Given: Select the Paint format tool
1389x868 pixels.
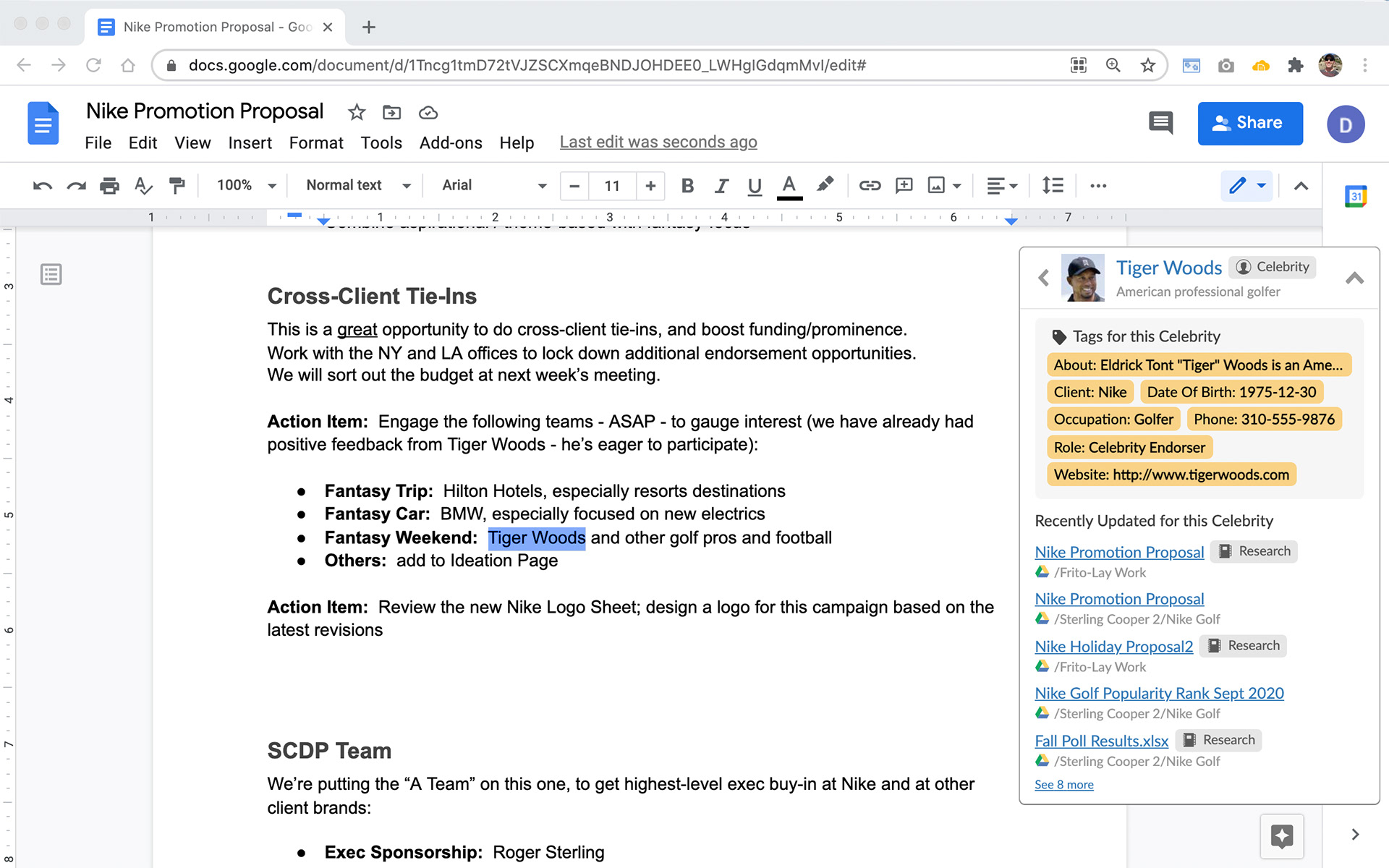Looking at the screenshot, I should tap(177, 186).
